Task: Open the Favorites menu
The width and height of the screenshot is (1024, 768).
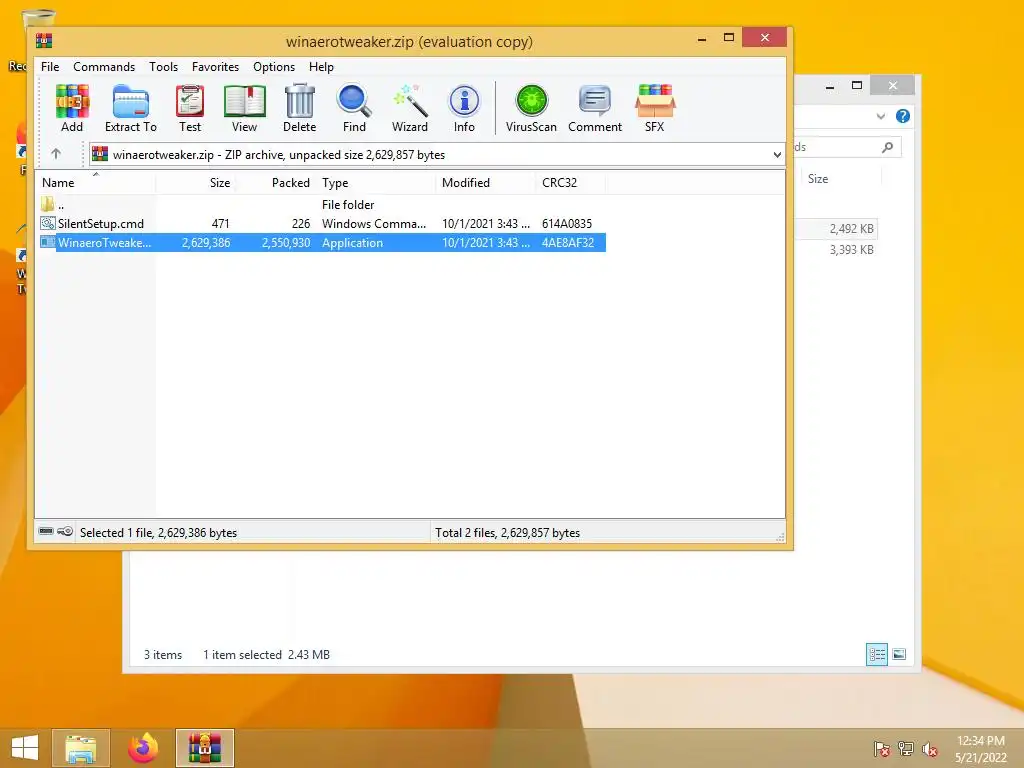Action: (216, 67)
